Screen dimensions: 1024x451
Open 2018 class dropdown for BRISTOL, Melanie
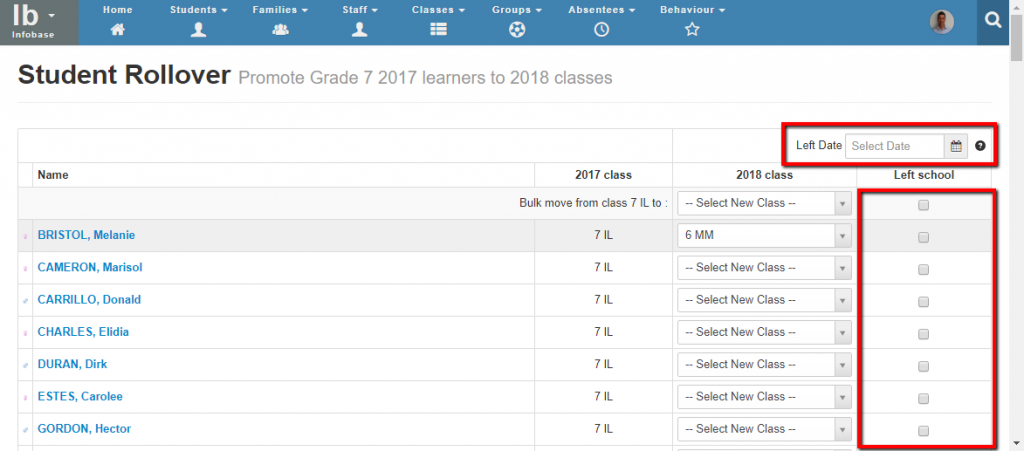click(765, 236)
